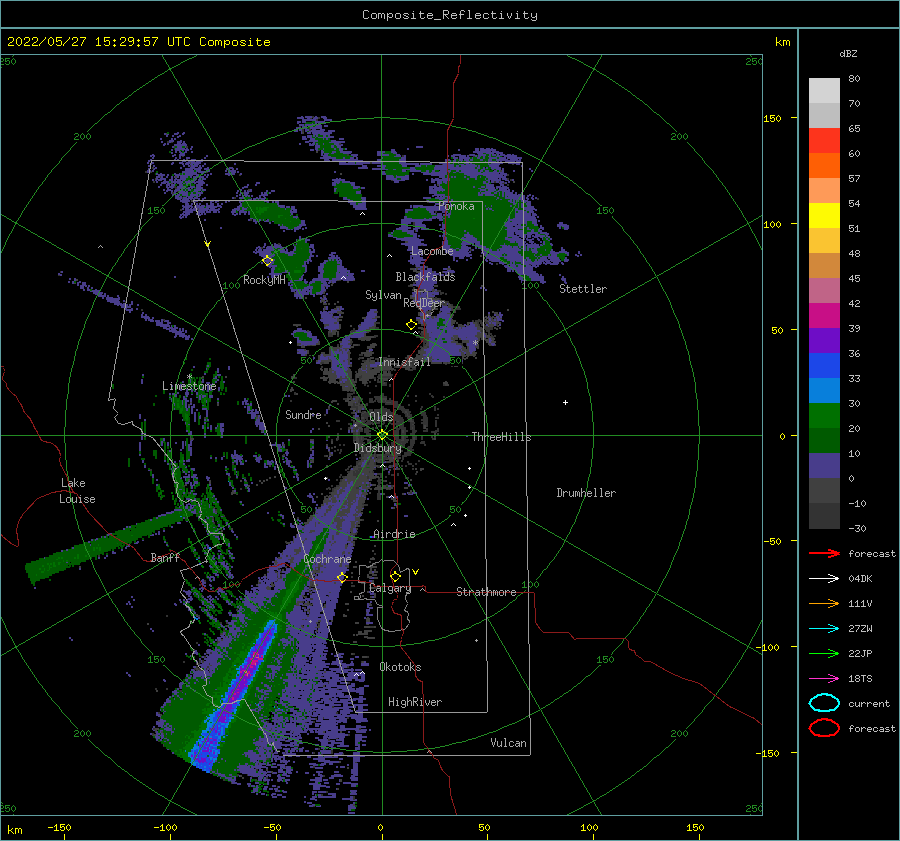Click the Okotoks label
900x841 pixels.
400,667
